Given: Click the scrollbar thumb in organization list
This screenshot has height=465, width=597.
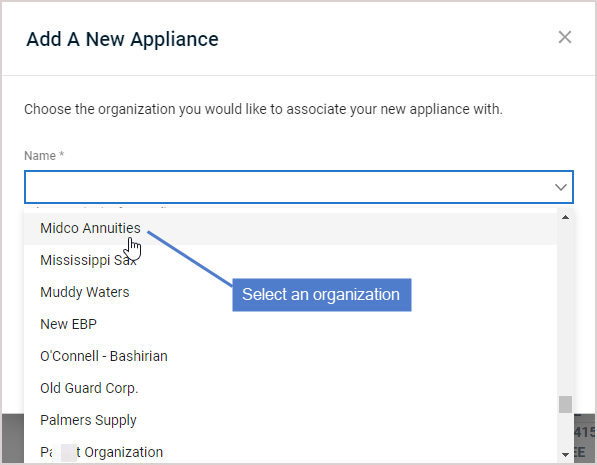Looking at the screenshot, I should click(565, 404).
